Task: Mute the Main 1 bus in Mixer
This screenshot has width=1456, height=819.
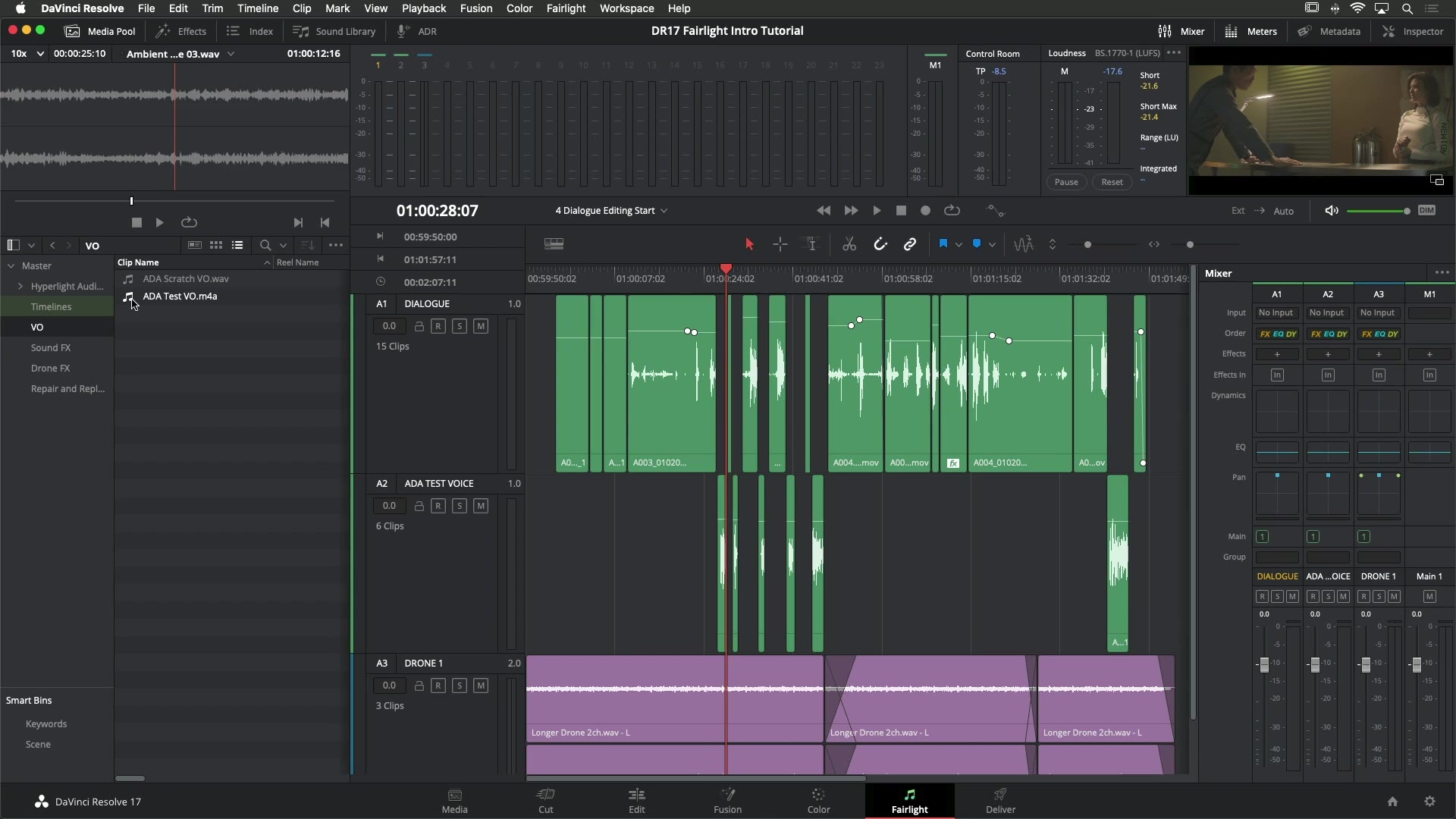Action: click(1429, 597)
